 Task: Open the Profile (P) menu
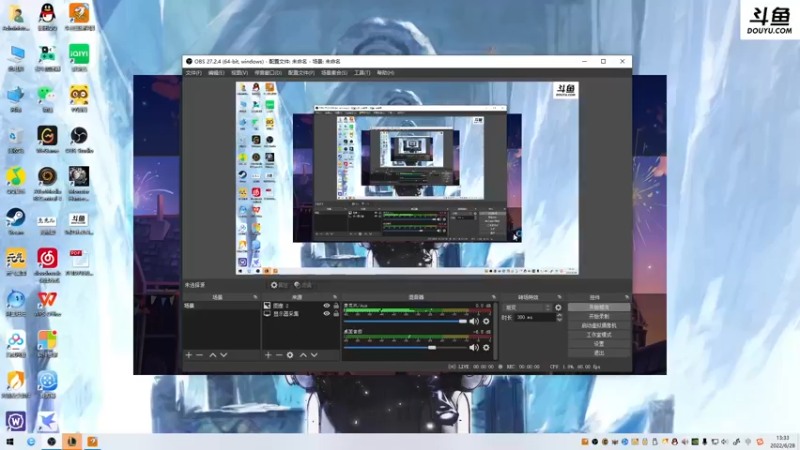pyautogui.click(x=301, y=73)
